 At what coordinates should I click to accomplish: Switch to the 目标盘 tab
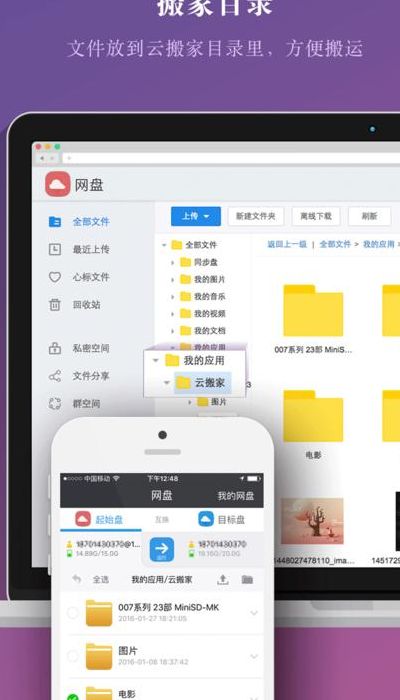coord(221,519)
